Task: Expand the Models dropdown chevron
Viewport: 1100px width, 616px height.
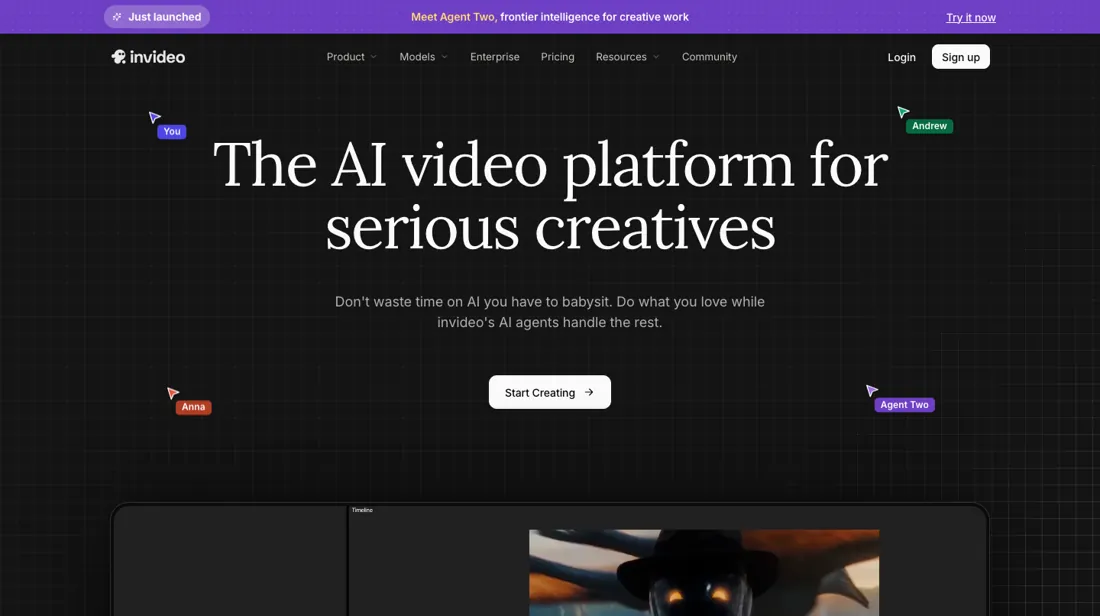Action: pos(445,57)
